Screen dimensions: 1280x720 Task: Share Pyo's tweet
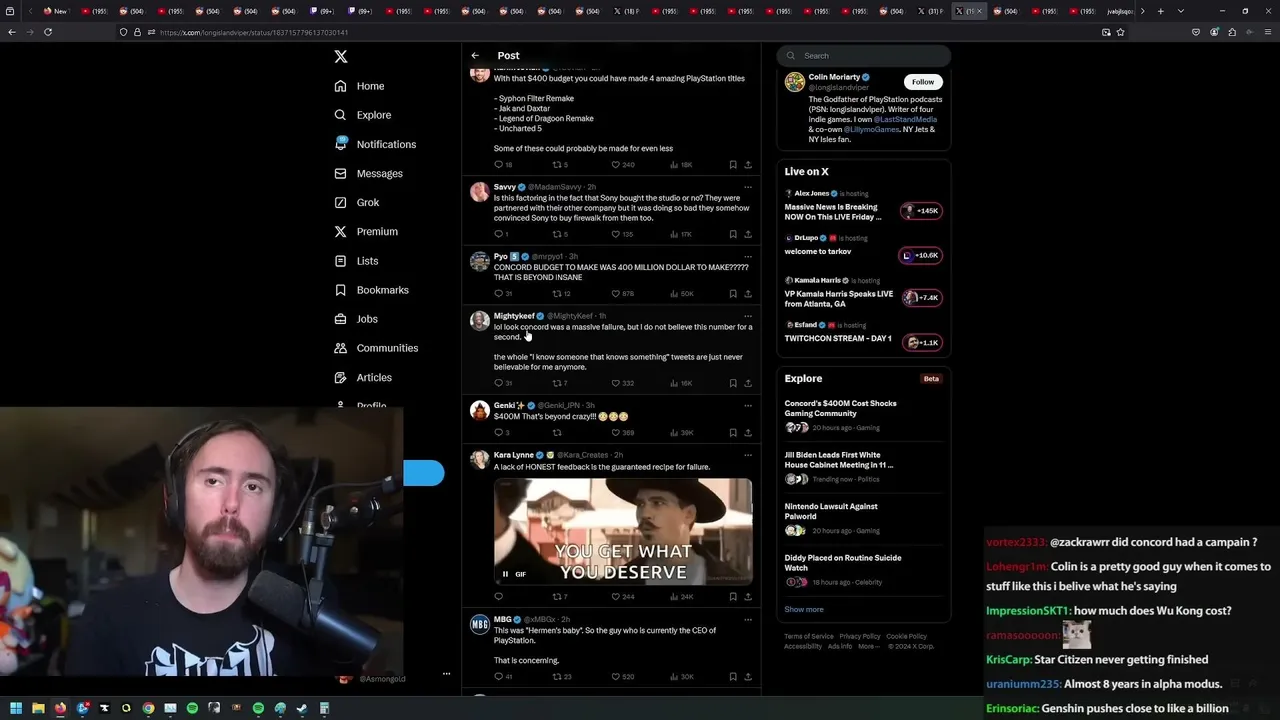click(x=748, y=294)
